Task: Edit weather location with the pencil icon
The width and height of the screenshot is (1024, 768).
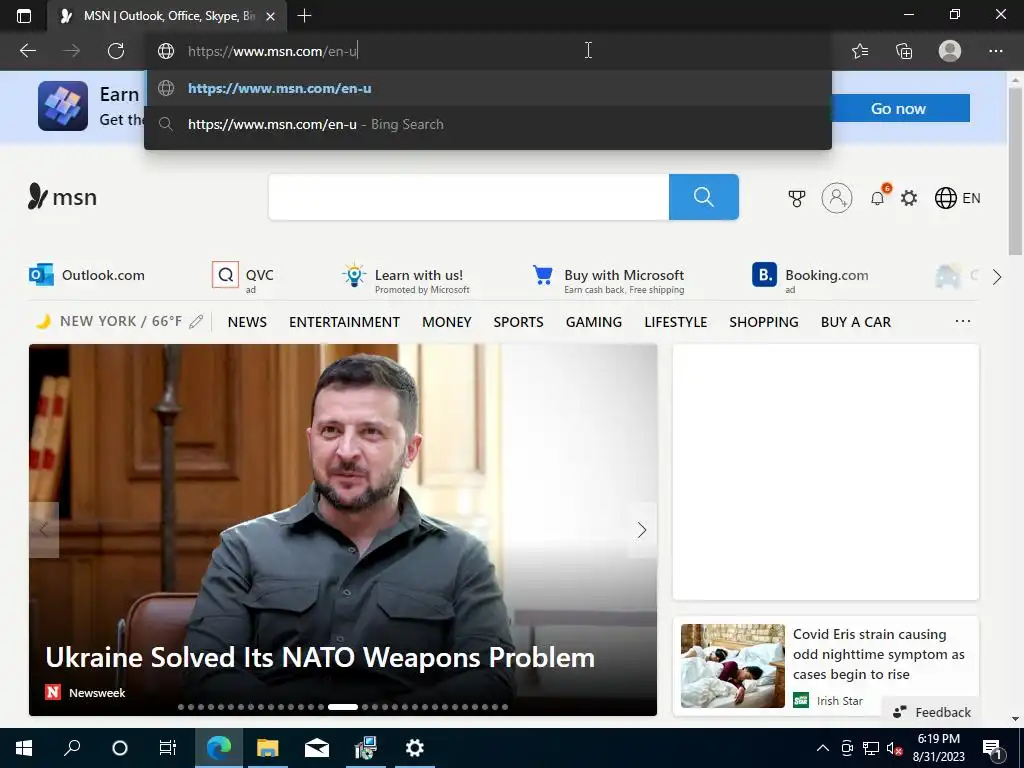Action: click(x=196, y=321)
